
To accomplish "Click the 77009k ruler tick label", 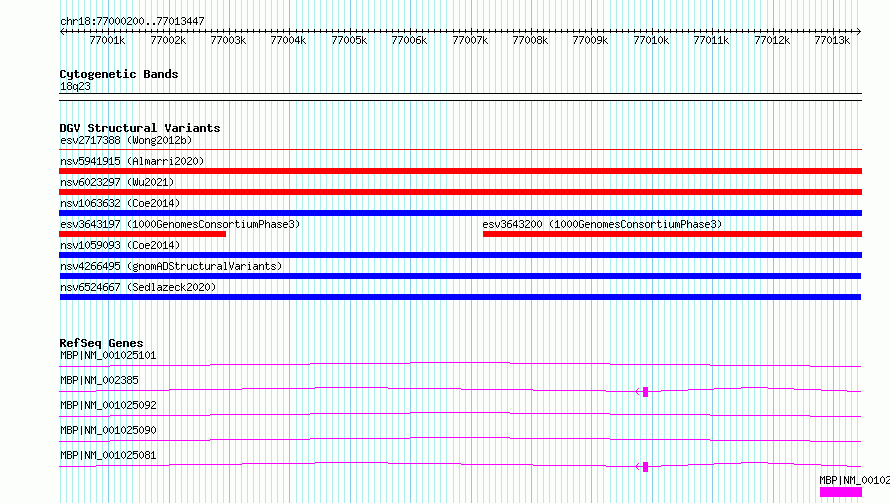I will point(590,40).
